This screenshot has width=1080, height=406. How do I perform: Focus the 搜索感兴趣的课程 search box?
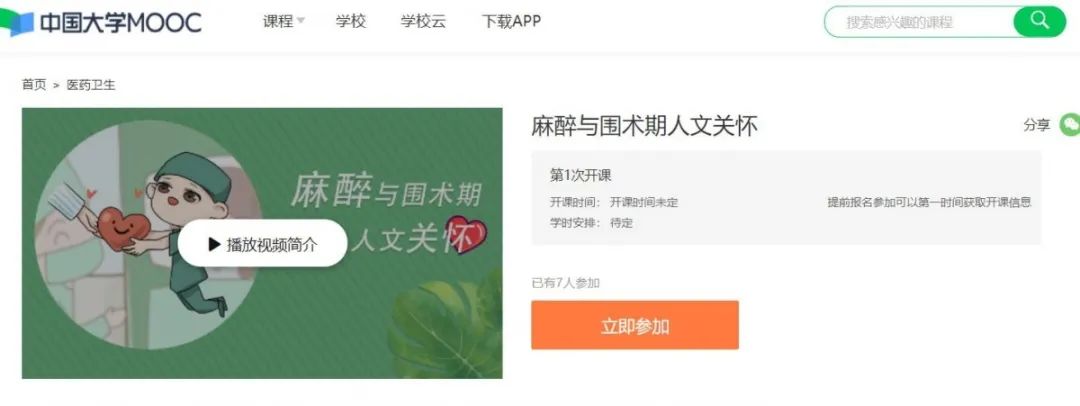919,22
